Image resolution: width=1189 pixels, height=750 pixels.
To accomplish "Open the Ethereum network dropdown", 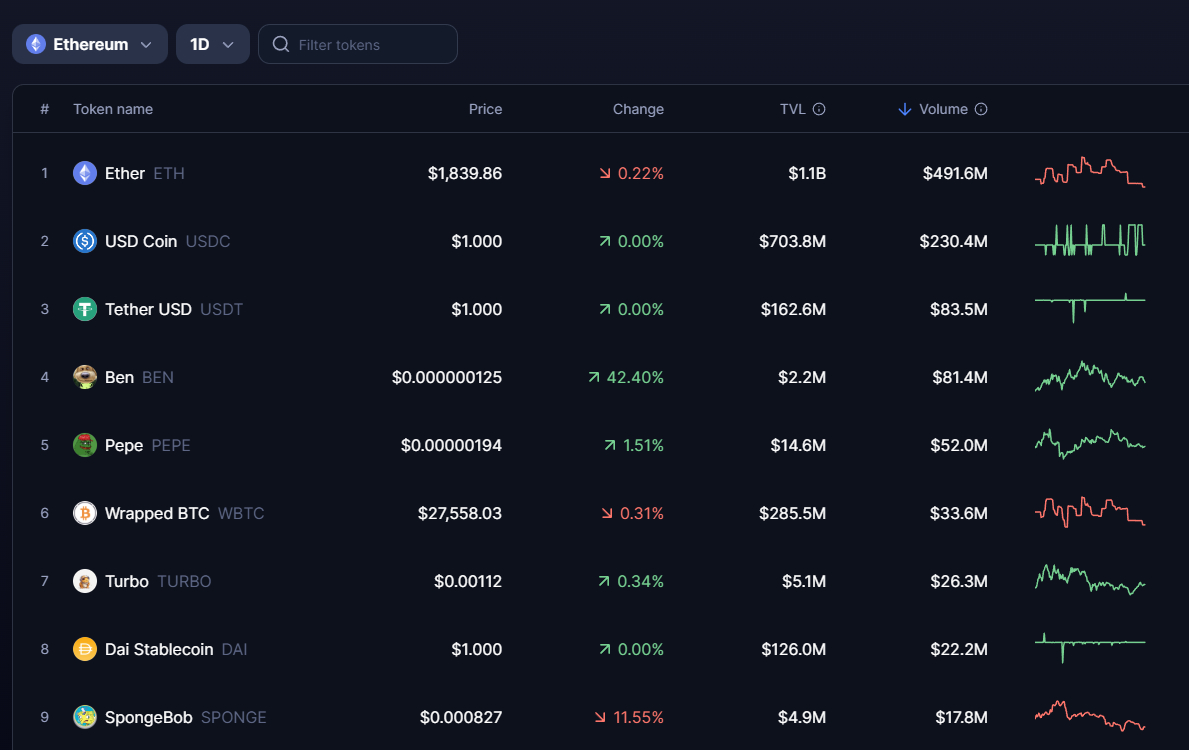I will 89,44.
